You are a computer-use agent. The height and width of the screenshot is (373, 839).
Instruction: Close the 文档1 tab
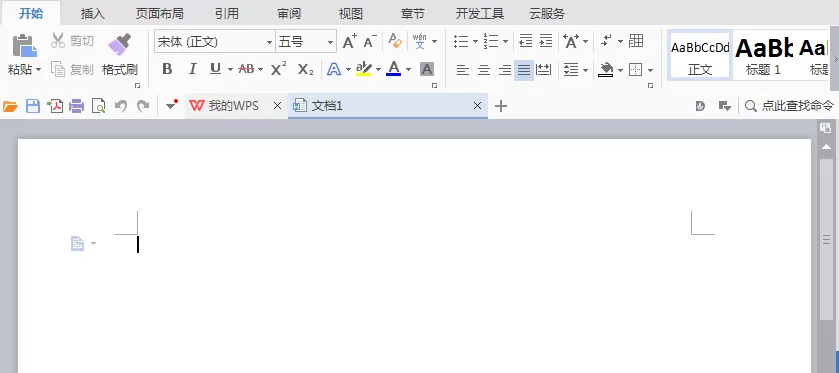point(477,106)
